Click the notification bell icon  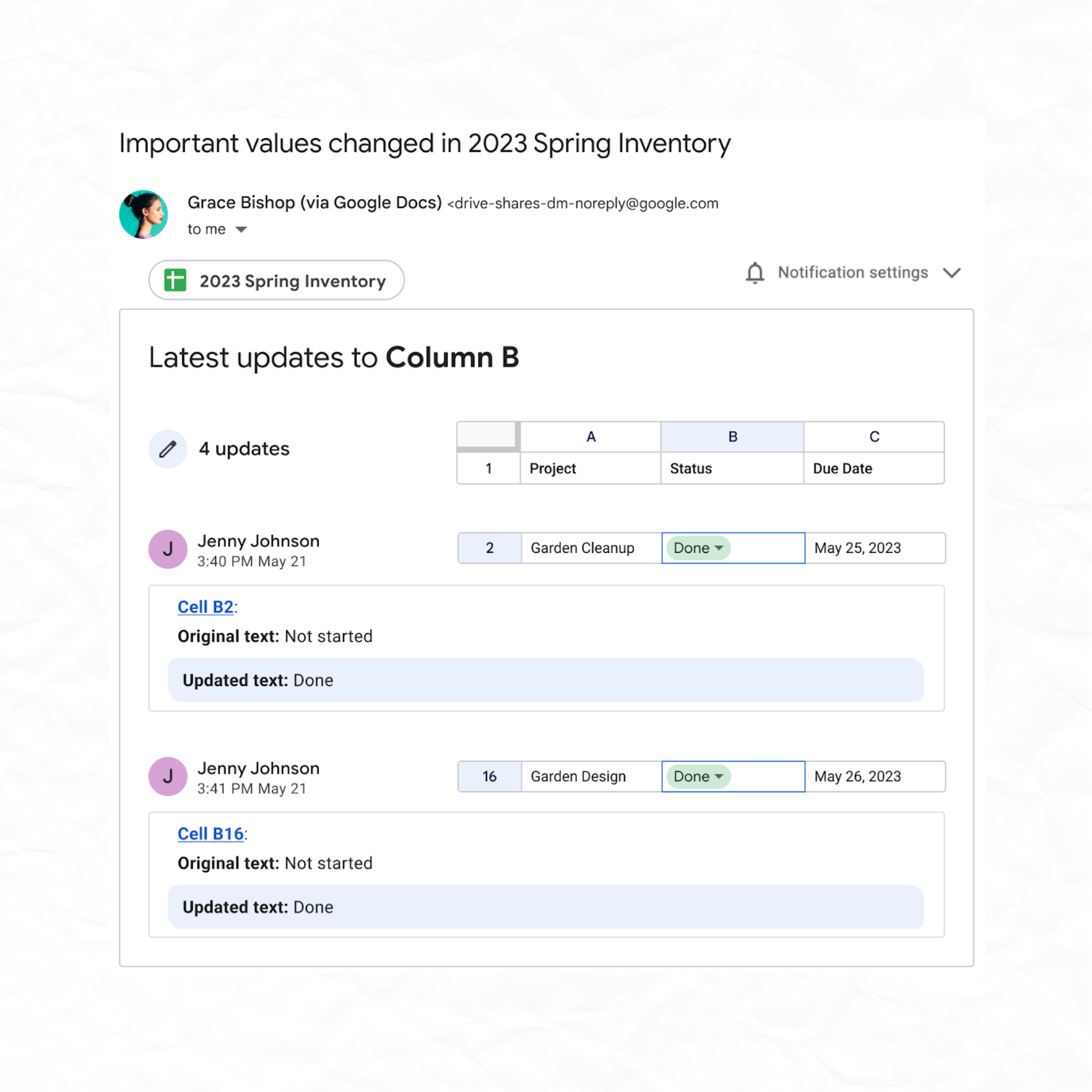pos(755,273)
